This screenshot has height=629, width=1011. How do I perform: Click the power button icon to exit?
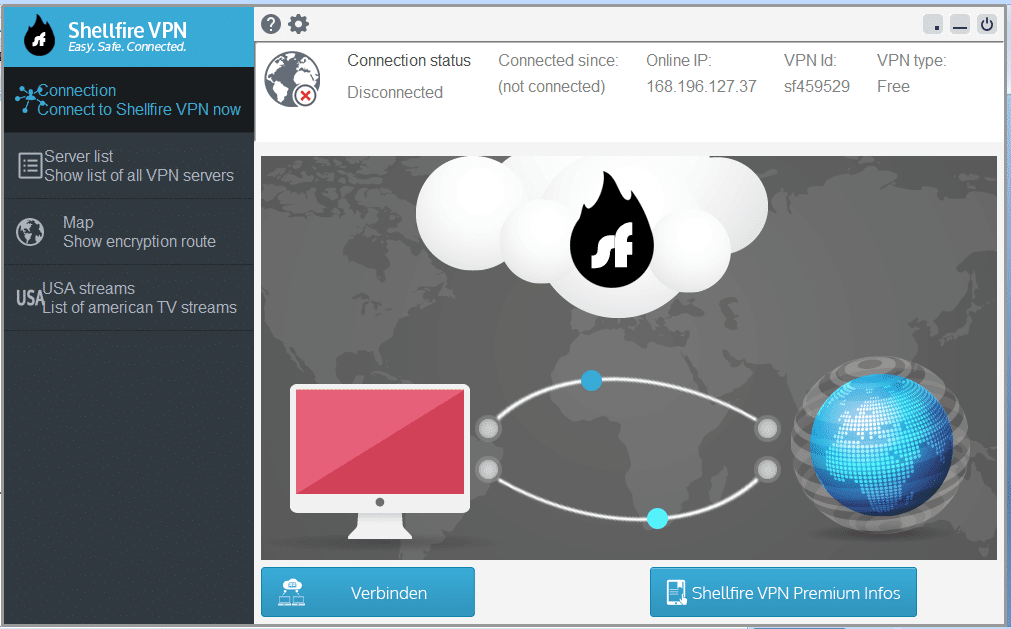986,24
